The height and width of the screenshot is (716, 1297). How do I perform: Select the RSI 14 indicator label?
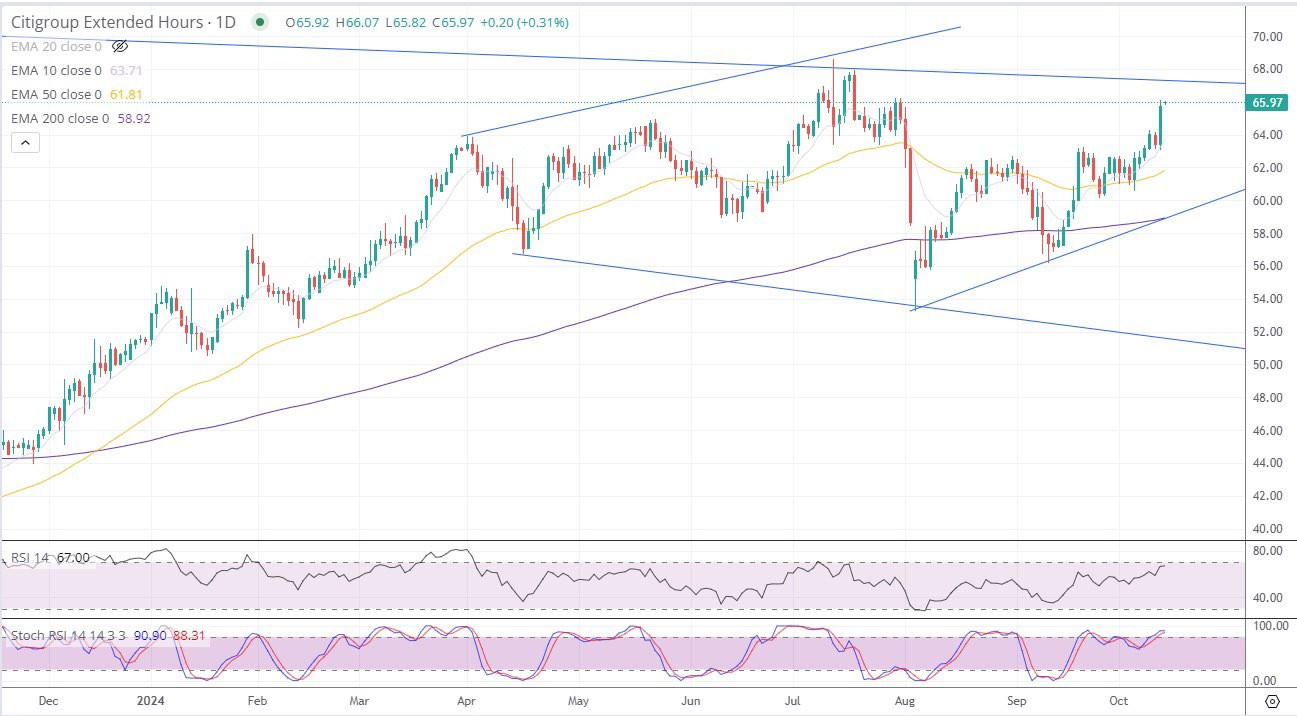pos(29,558)
